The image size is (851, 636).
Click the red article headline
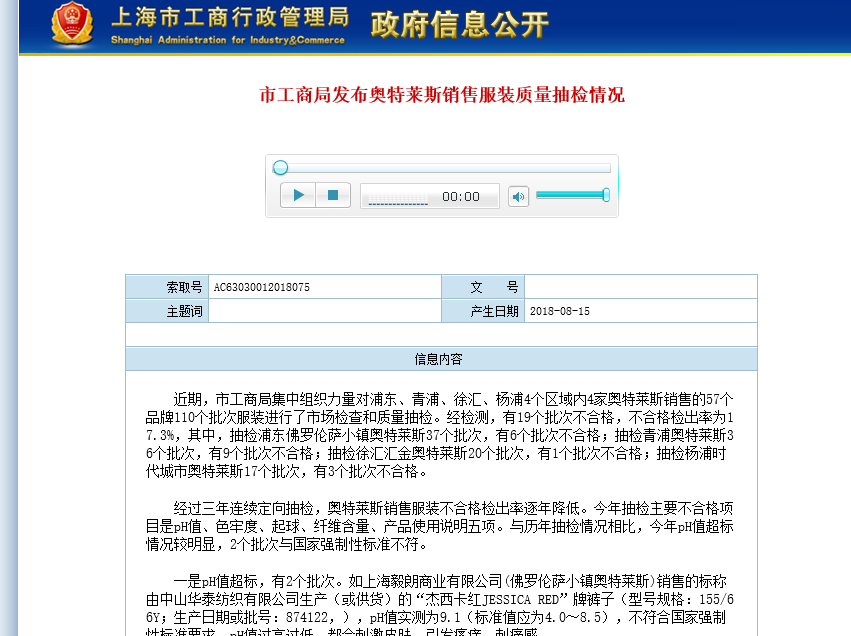coord(442,95)
